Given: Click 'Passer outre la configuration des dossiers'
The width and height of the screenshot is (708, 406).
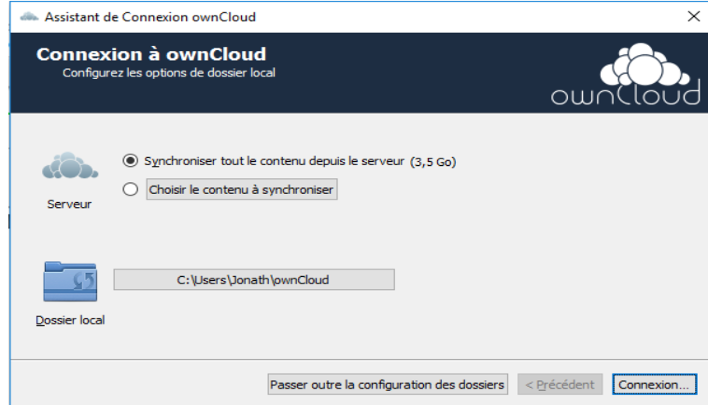Looking at the screenshot, I should point(387,384).
